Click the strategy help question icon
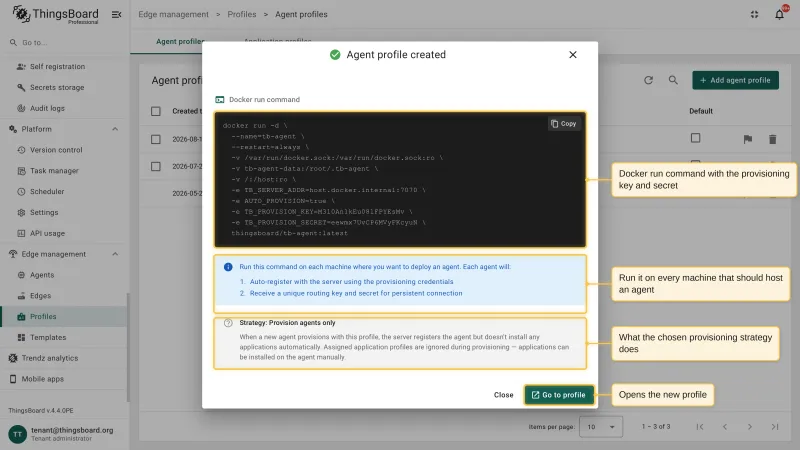Image resolution: width=800 pixels, height=450 pixels. pyautogui.click(x=228, y=323)
